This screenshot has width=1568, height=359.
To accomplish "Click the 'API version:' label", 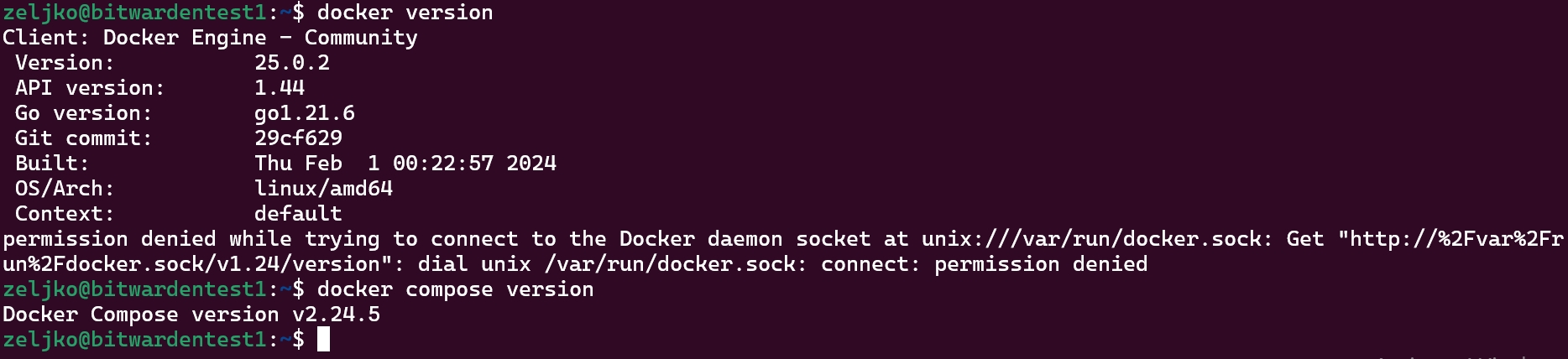I will click(x=91, y=88).
